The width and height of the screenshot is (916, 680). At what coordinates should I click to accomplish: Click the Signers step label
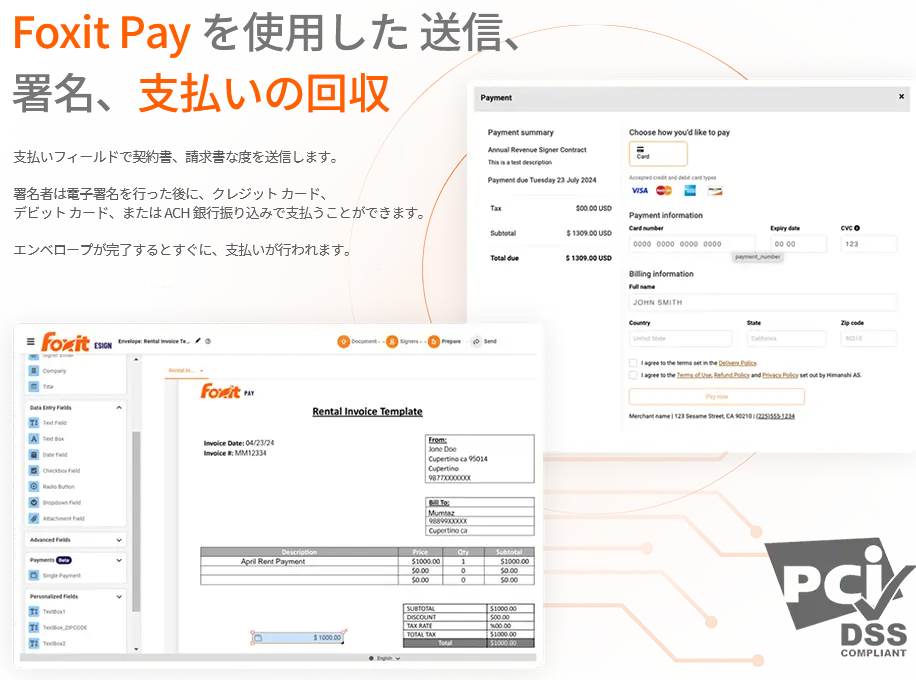click(x=409, y=341)
